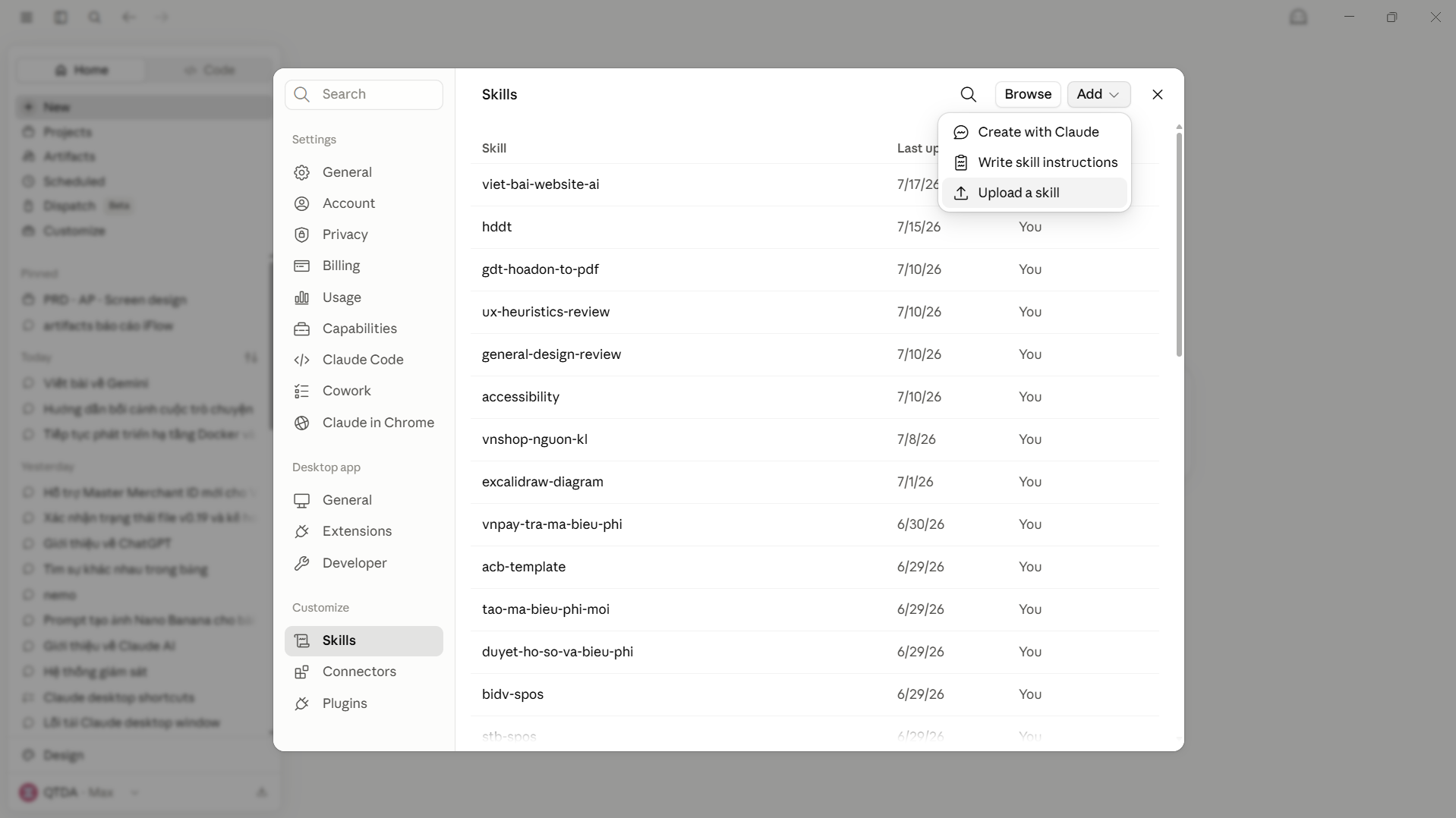The height and width of the screenshot is (818, 1456).
Task: Expand the QTDA account menu chevron
Action: pyautogui.click(x=134, y=793)
